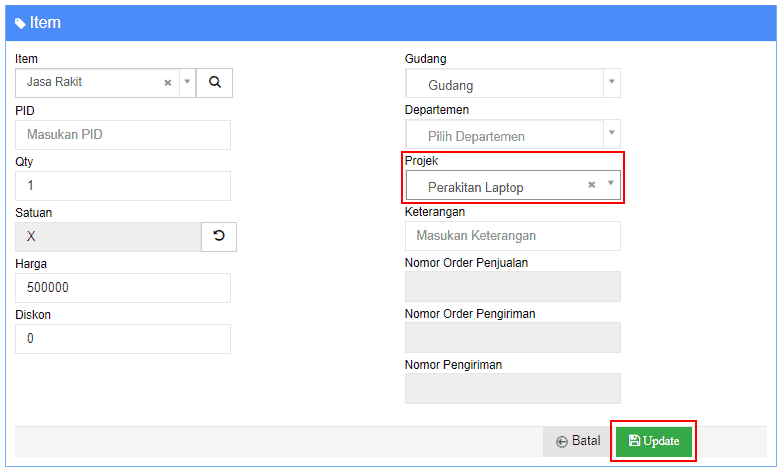Expand the Projek dropdown arrow
This screenshot has height=473, width=784.
[610, 184]
